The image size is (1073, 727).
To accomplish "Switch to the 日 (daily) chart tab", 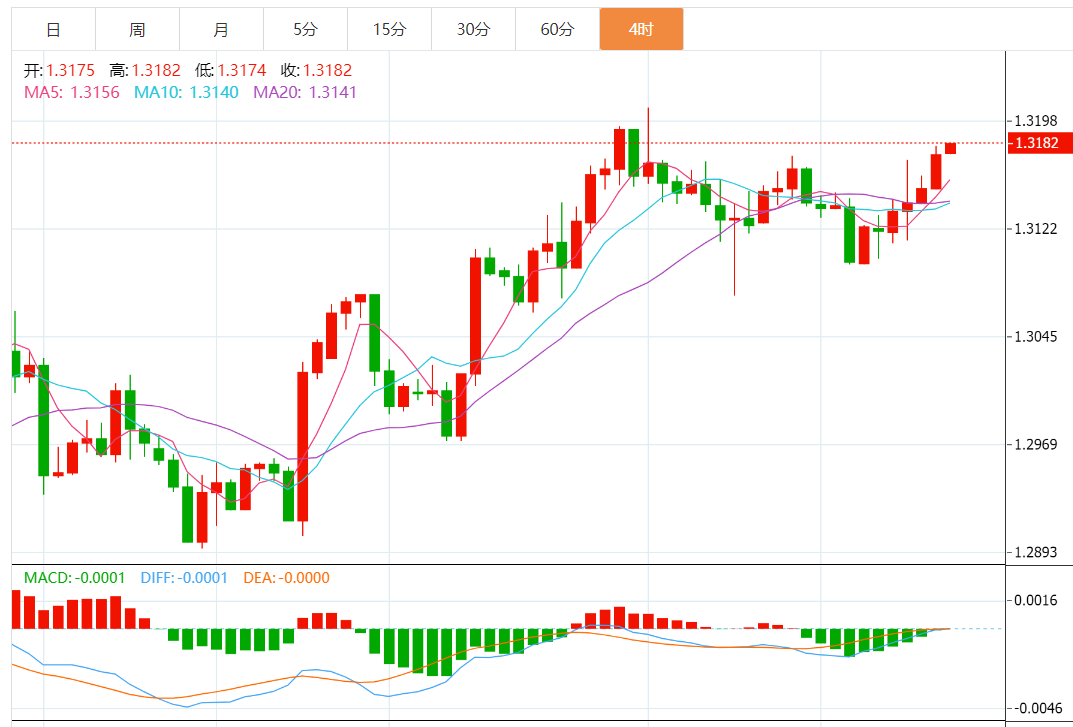I will click(x=53, y=30).
